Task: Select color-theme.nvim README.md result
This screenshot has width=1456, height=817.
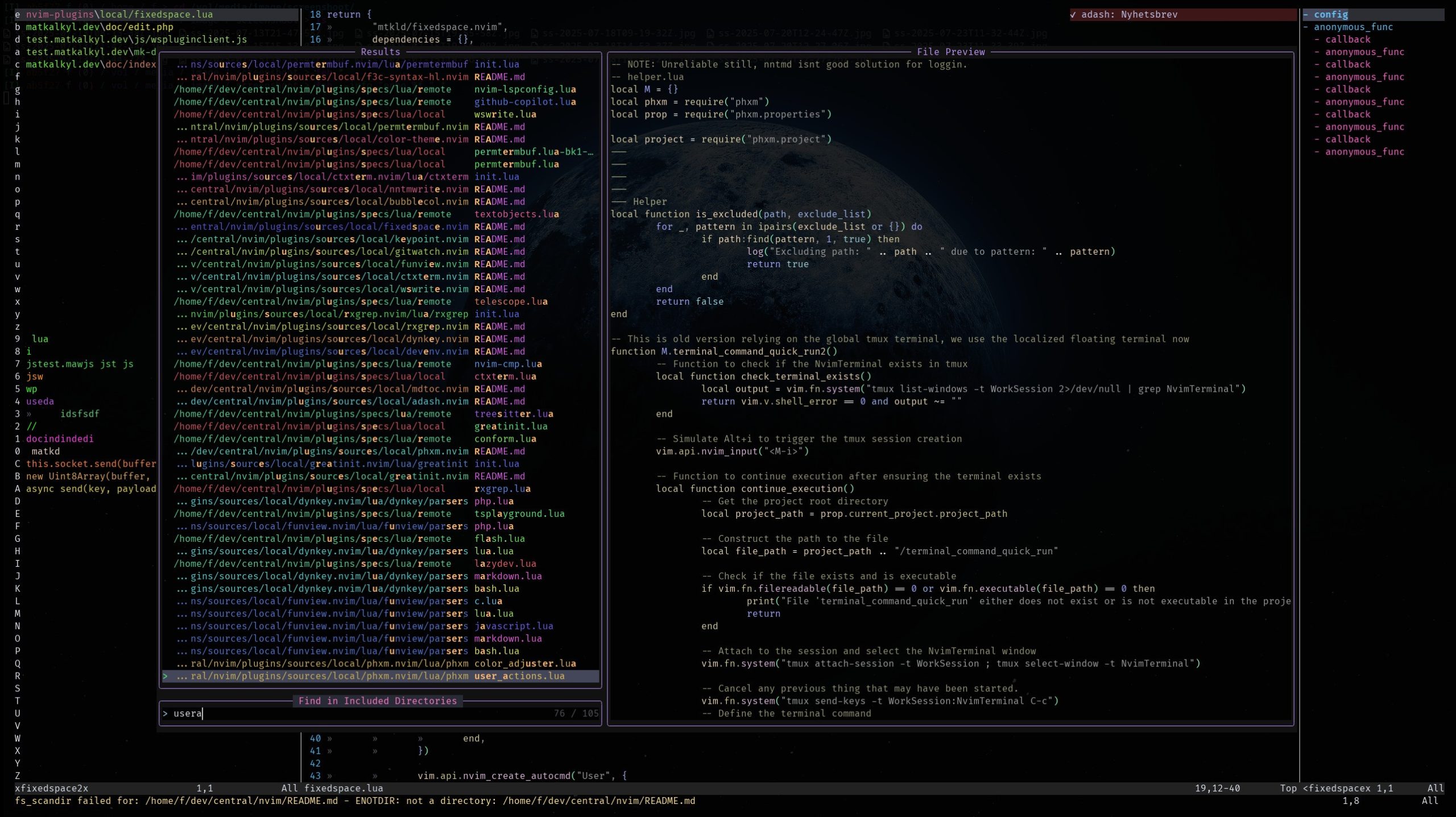Action: 380,139
